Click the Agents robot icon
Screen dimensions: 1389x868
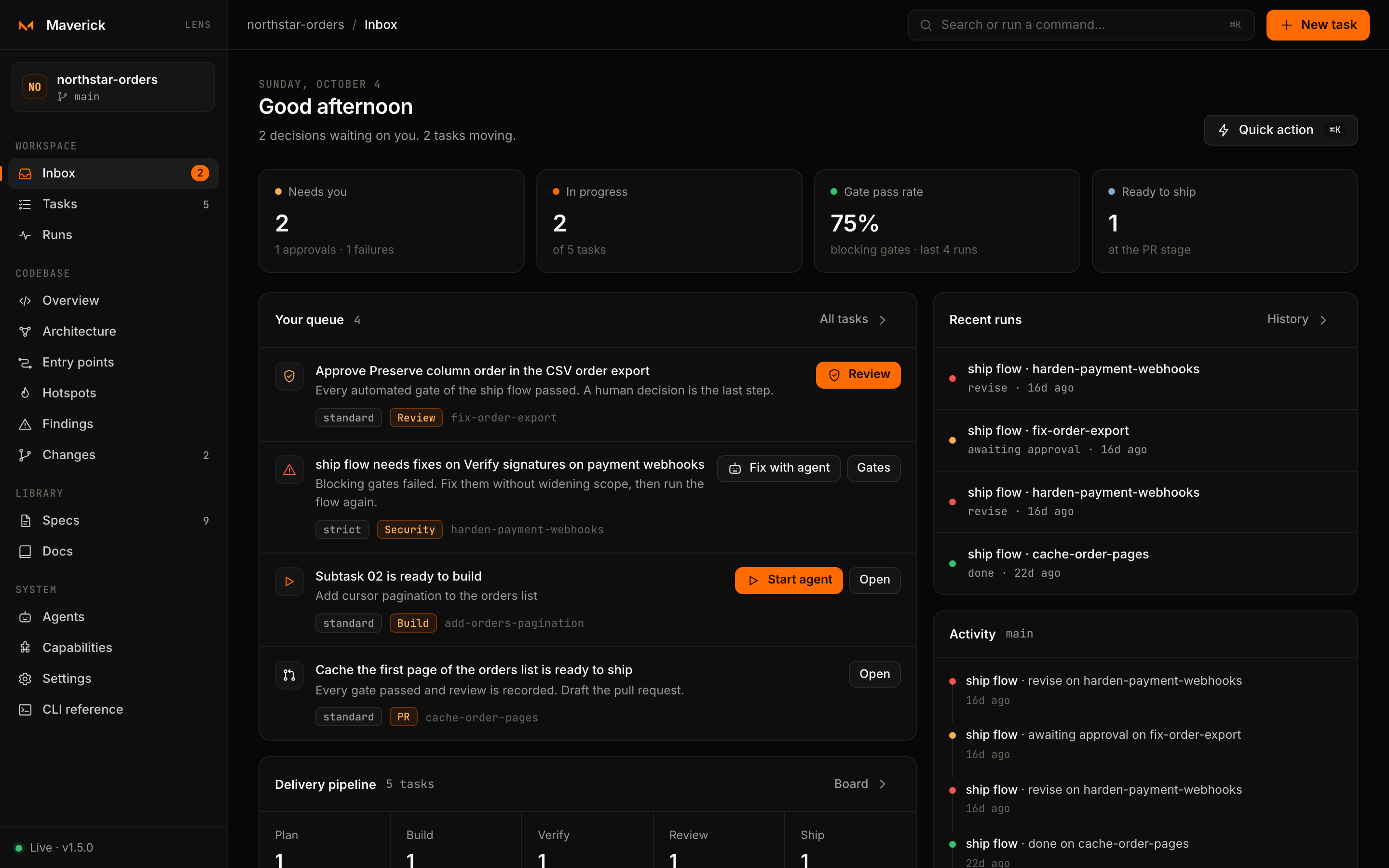25,617
